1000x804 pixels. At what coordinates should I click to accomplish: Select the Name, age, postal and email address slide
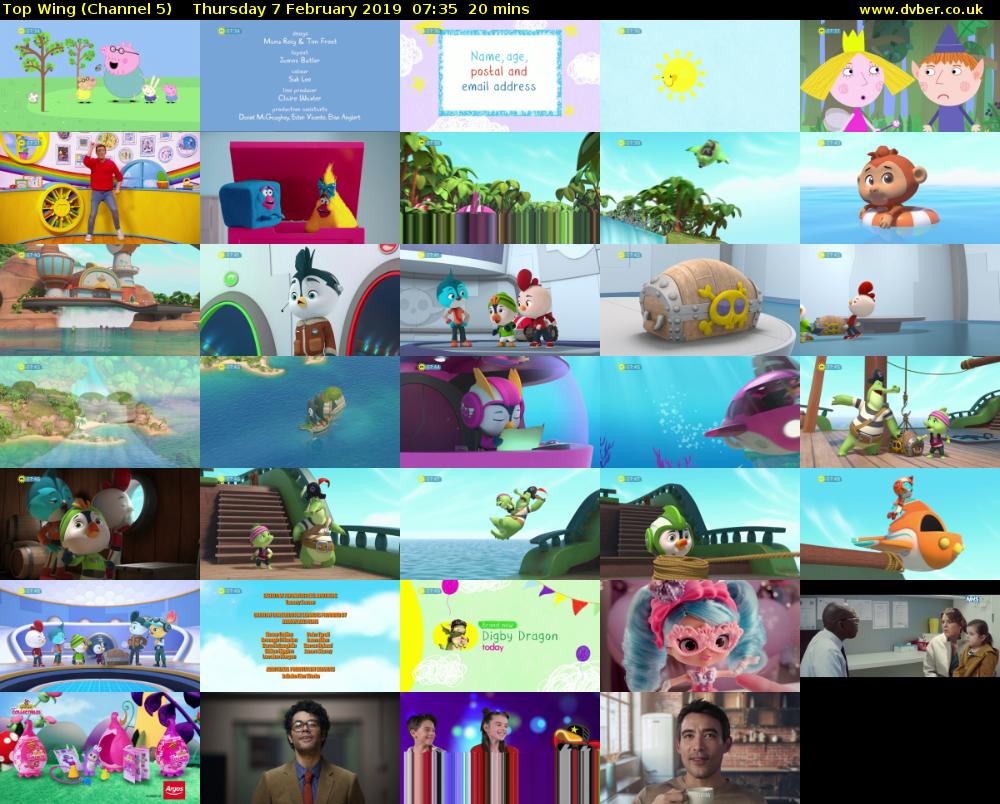[x=500, y=75]
